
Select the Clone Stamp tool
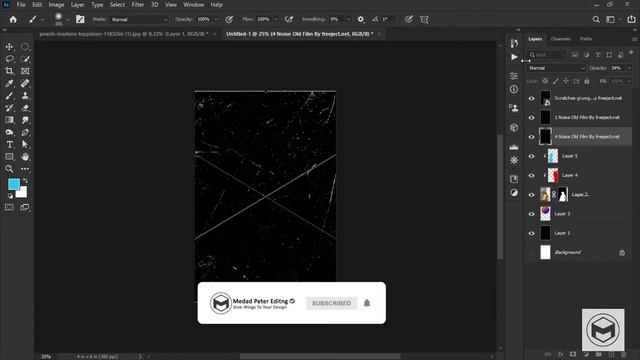coord(25,96)
